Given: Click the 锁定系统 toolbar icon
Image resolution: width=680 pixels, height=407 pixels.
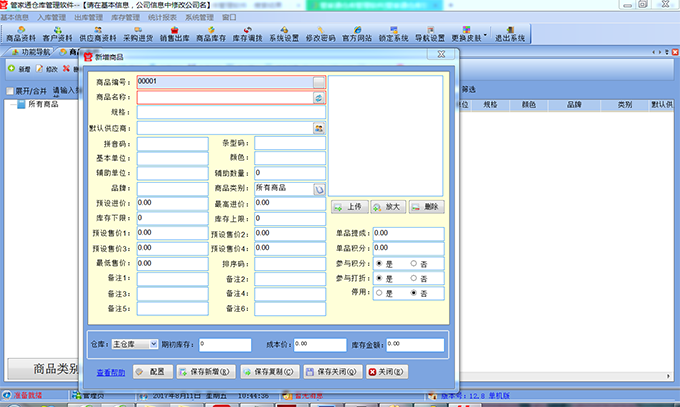Looking at the screenshot, I should (393, 30).
